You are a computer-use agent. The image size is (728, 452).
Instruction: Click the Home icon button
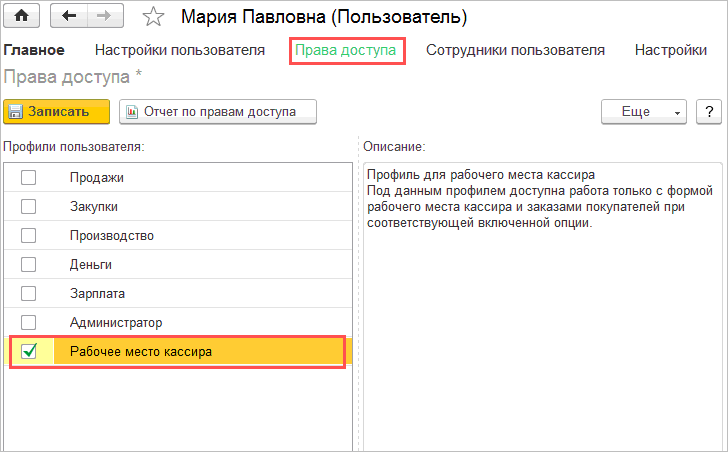coord(22,16)
